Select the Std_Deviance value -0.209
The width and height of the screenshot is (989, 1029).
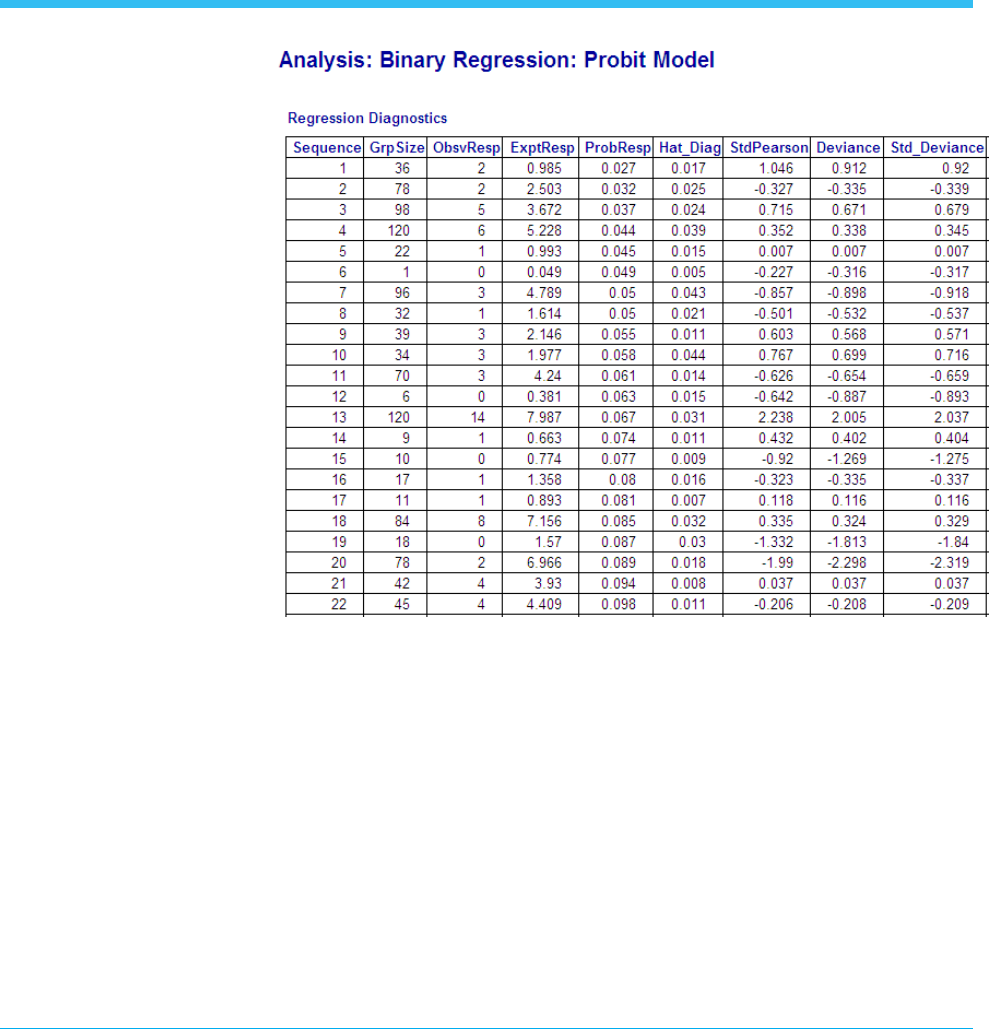[x=949, y=604]
